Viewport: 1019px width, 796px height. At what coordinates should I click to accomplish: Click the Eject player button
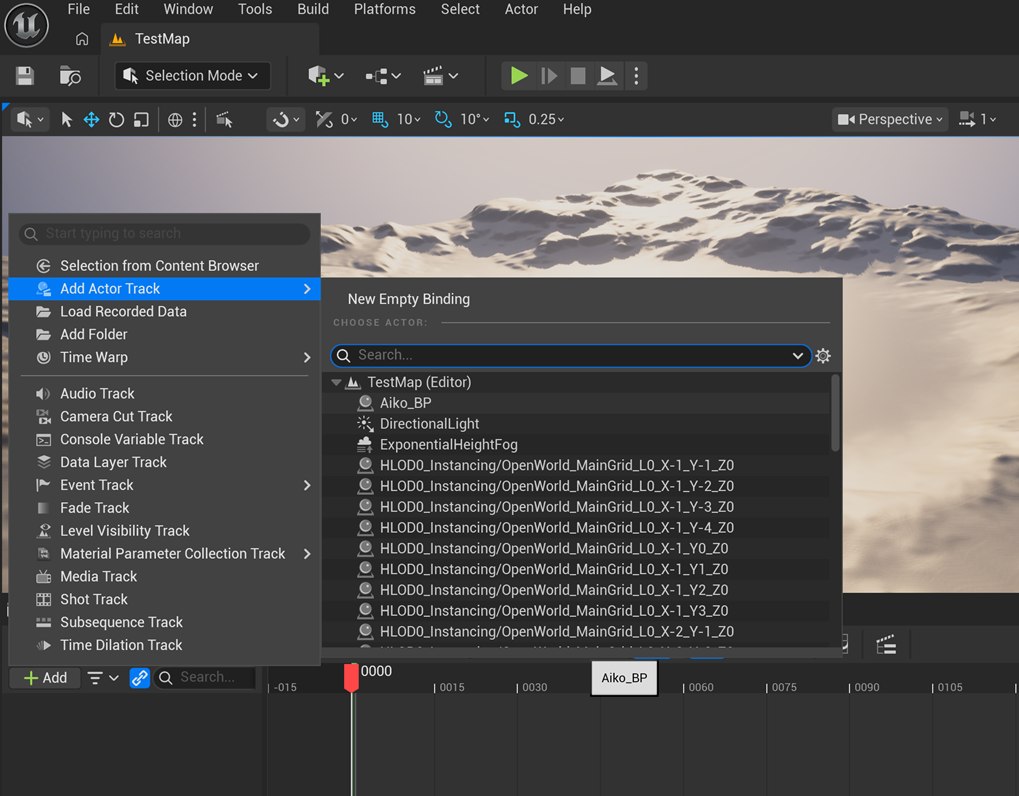(607, 76)
